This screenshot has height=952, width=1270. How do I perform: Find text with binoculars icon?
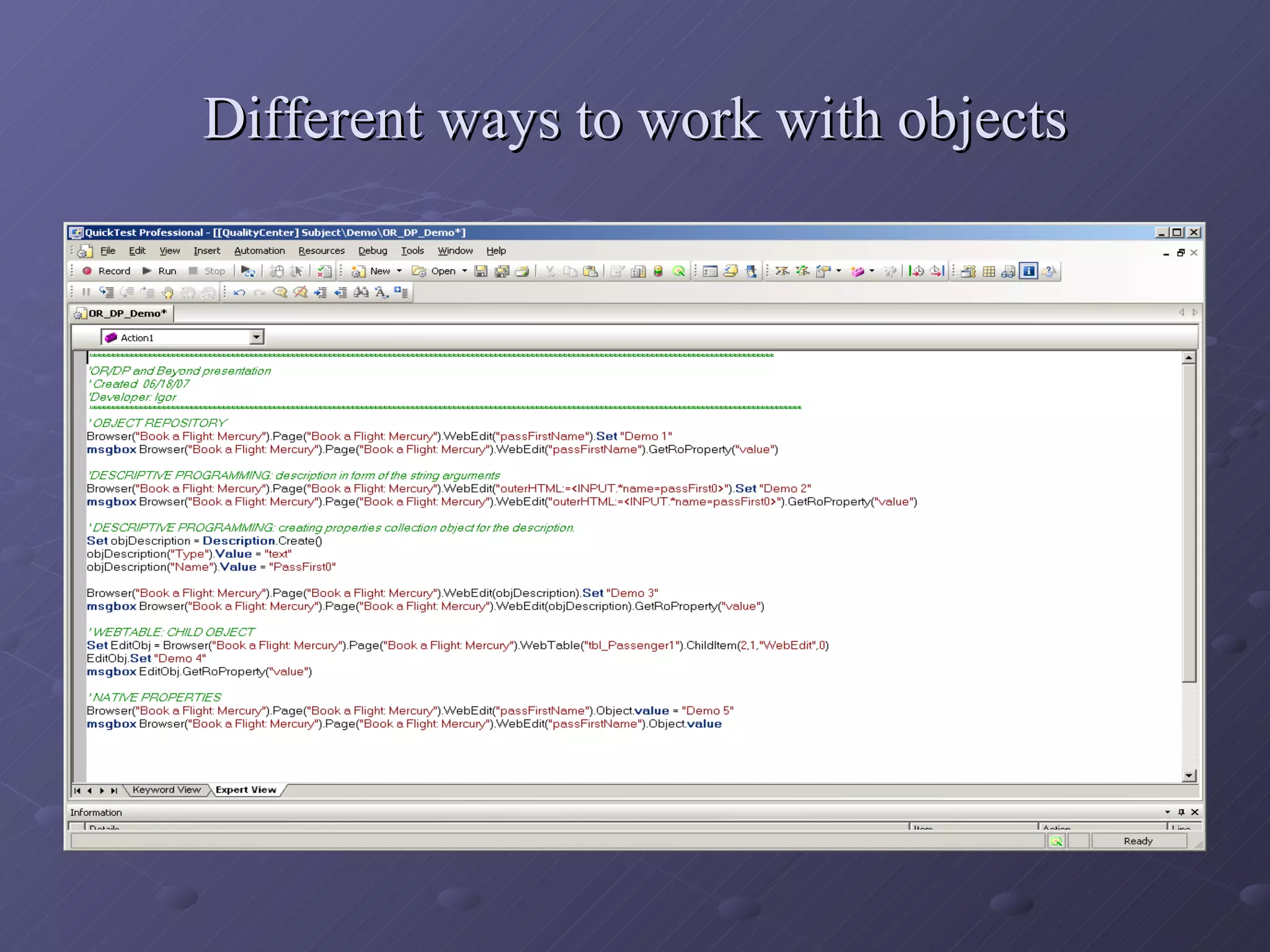[361, 292]
